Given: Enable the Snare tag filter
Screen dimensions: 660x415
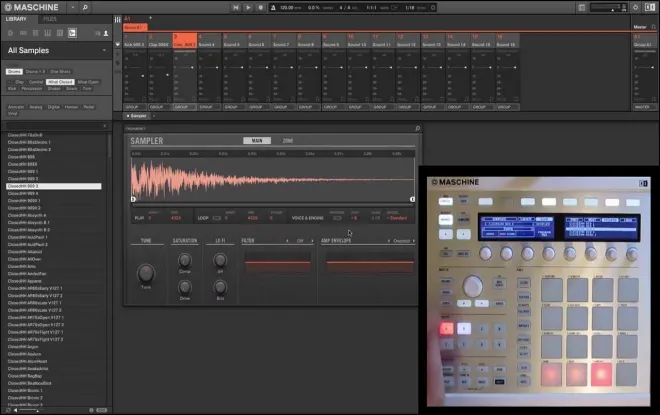Looking at the screenshot, I should 71,89.
